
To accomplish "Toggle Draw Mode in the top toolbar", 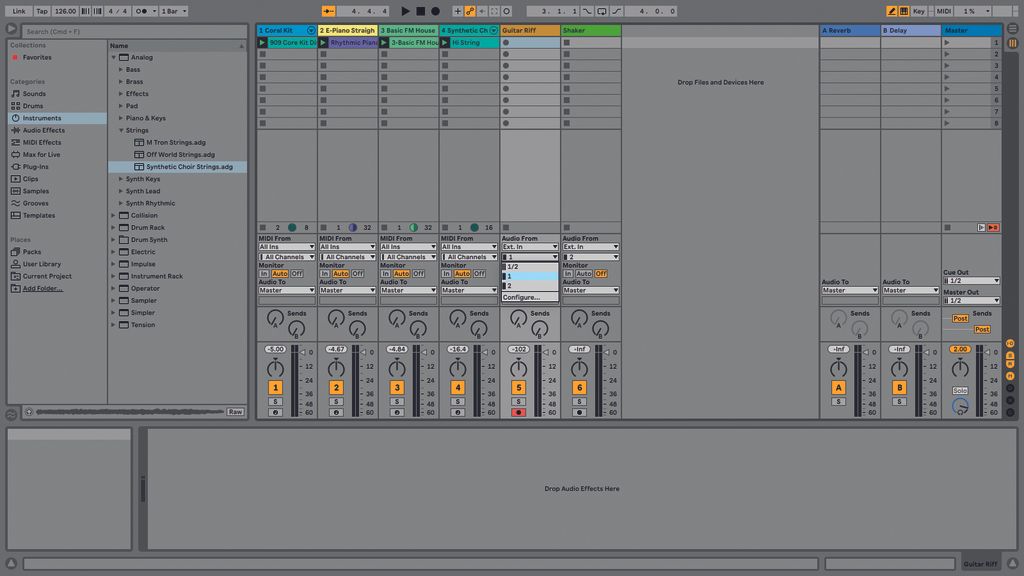I will [891, 10].
